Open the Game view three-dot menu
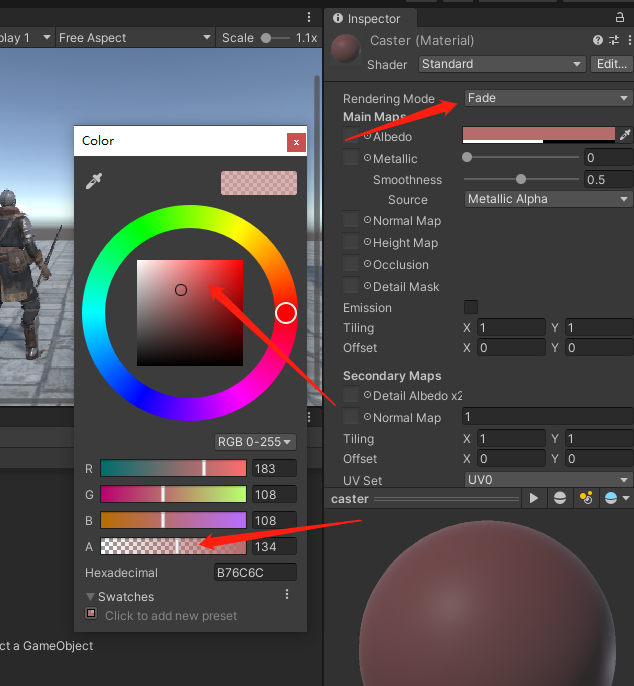 point(309,17)
